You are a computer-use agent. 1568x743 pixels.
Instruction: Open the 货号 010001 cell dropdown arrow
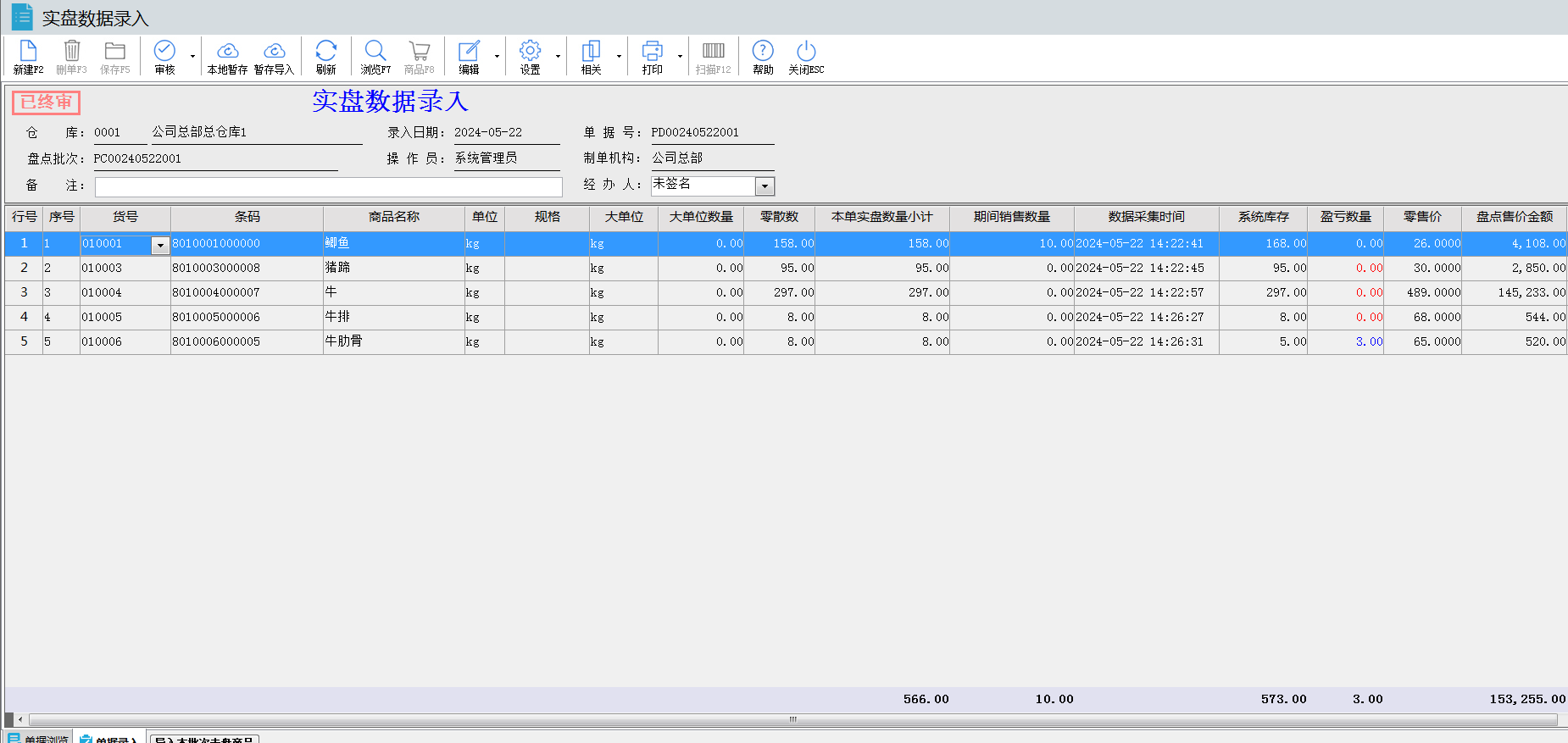tap(160, 245)
